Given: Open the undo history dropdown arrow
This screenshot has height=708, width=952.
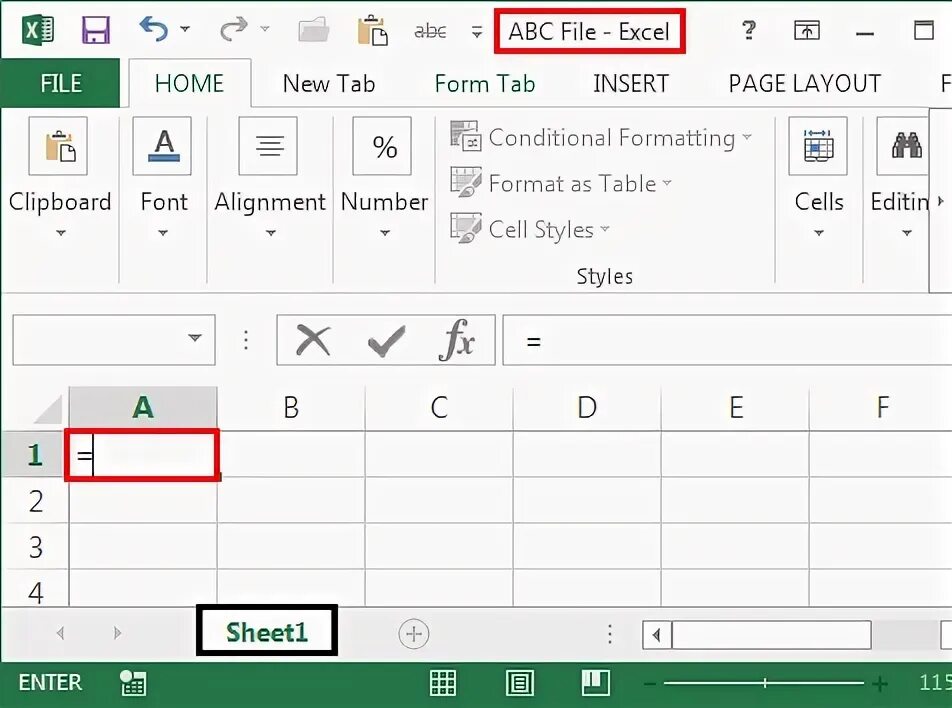Looking at the screenshot, I should click(186, 29).
